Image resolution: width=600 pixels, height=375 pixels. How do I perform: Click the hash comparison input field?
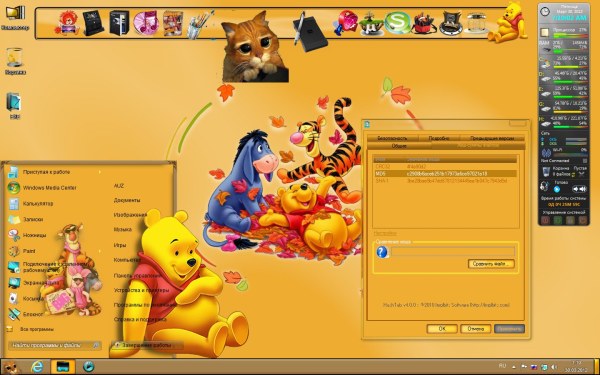tap(453, 251)
